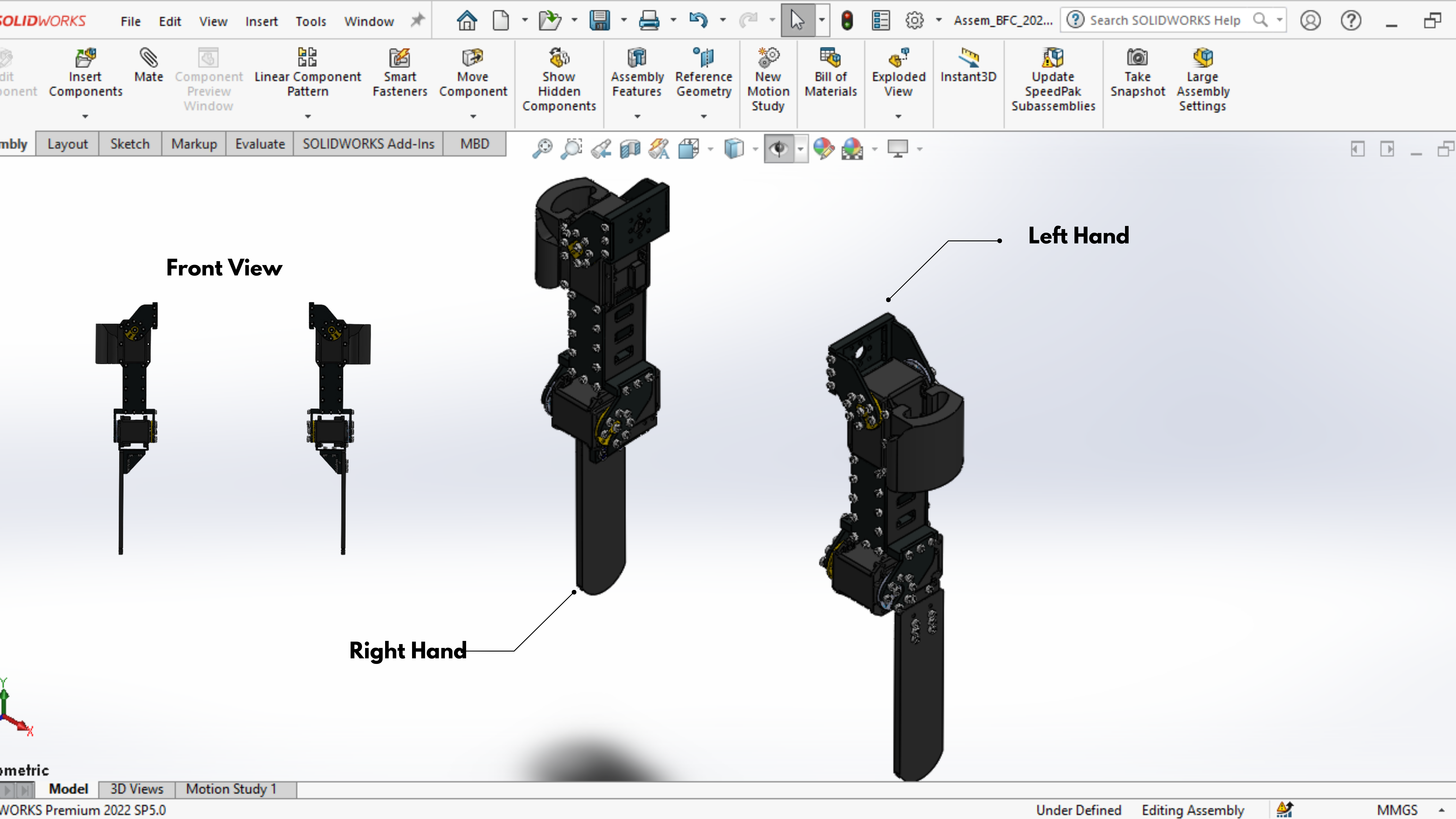
Task: Open the Options gear icon
Action: (x=915, y=21)
